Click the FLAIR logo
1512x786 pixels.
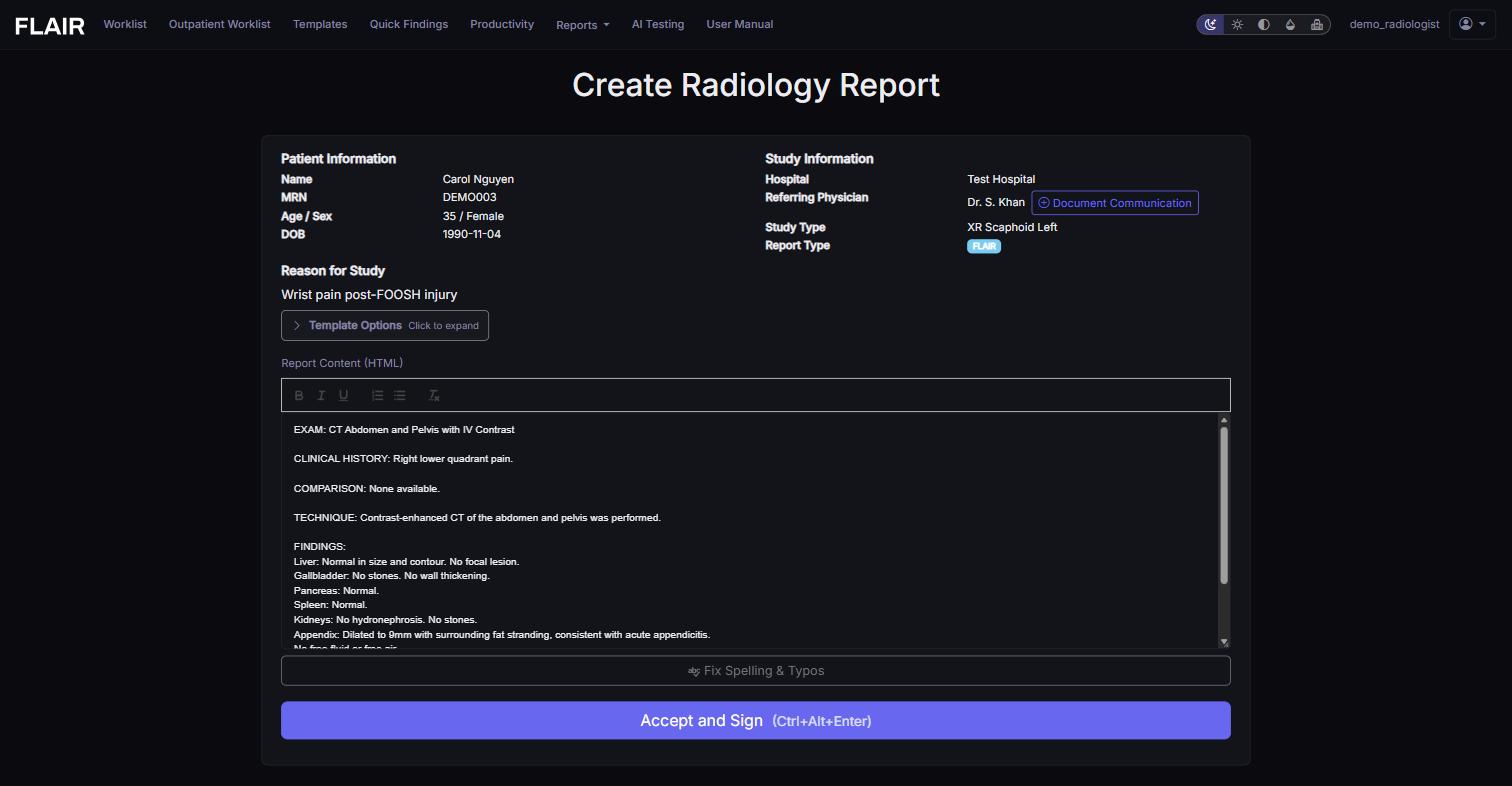pos(50,25)
